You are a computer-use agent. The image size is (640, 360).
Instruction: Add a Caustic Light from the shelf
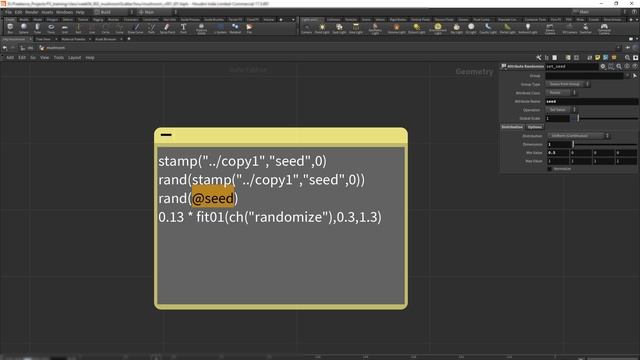coord(488,28)
